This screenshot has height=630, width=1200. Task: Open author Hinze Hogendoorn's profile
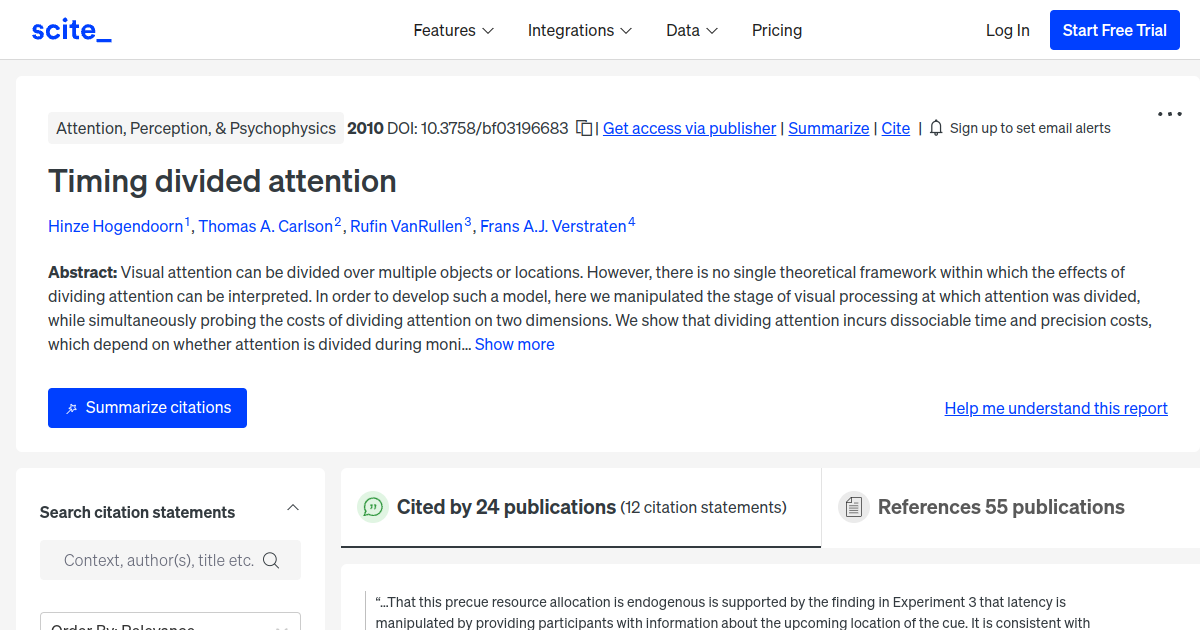[x=116, y=226]
